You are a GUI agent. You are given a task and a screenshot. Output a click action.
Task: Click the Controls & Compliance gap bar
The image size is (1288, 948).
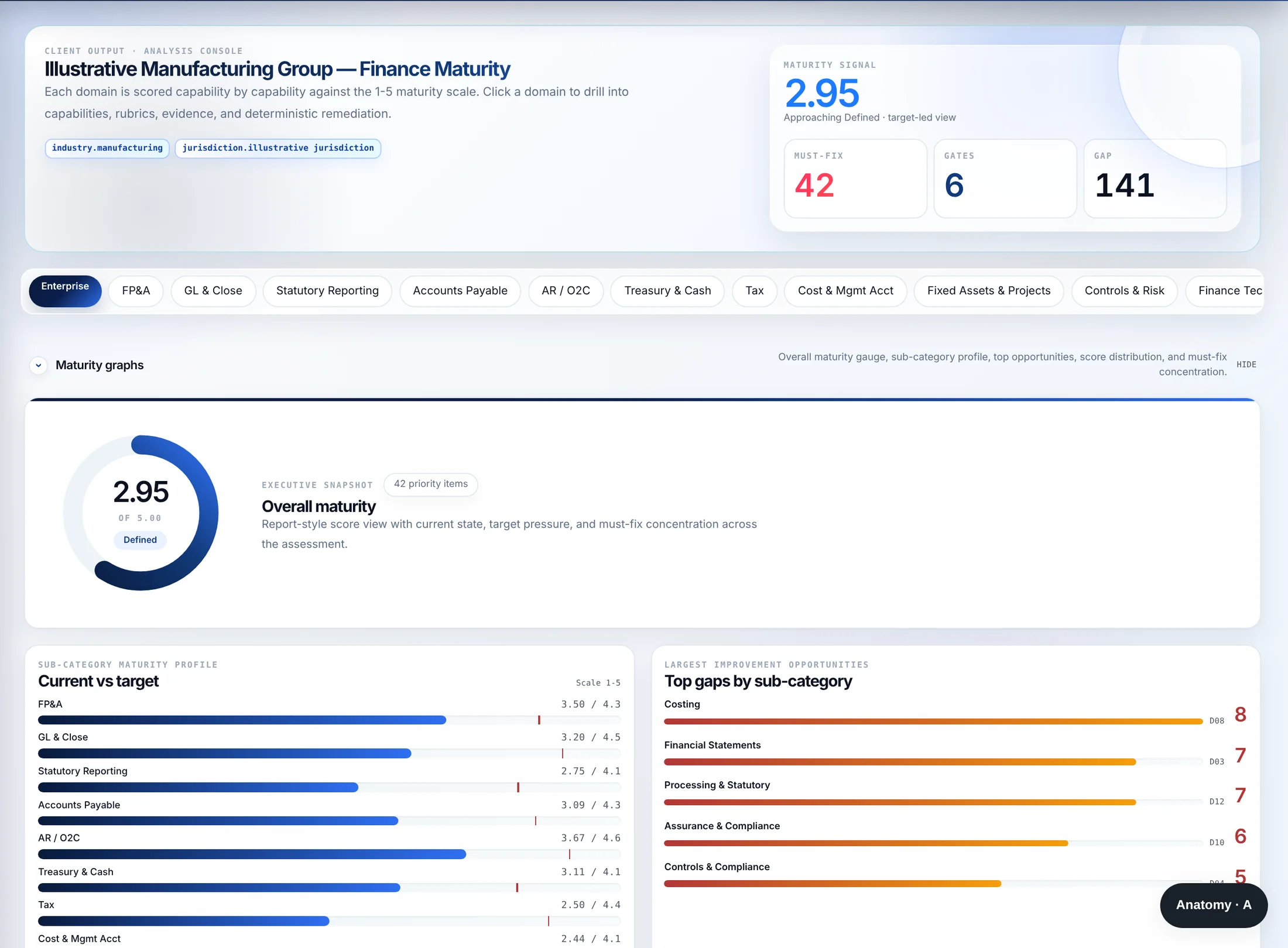tap(933, 884)
